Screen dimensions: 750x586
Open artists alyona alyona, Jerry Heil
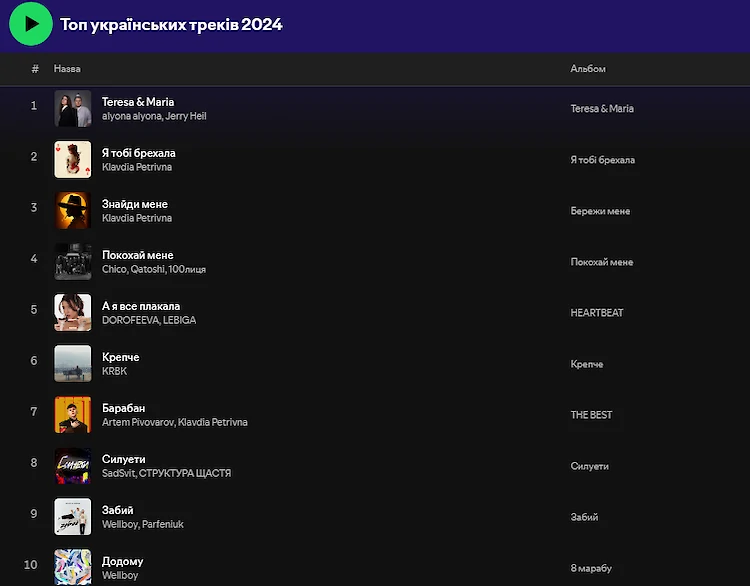click(x=154, y=116)
